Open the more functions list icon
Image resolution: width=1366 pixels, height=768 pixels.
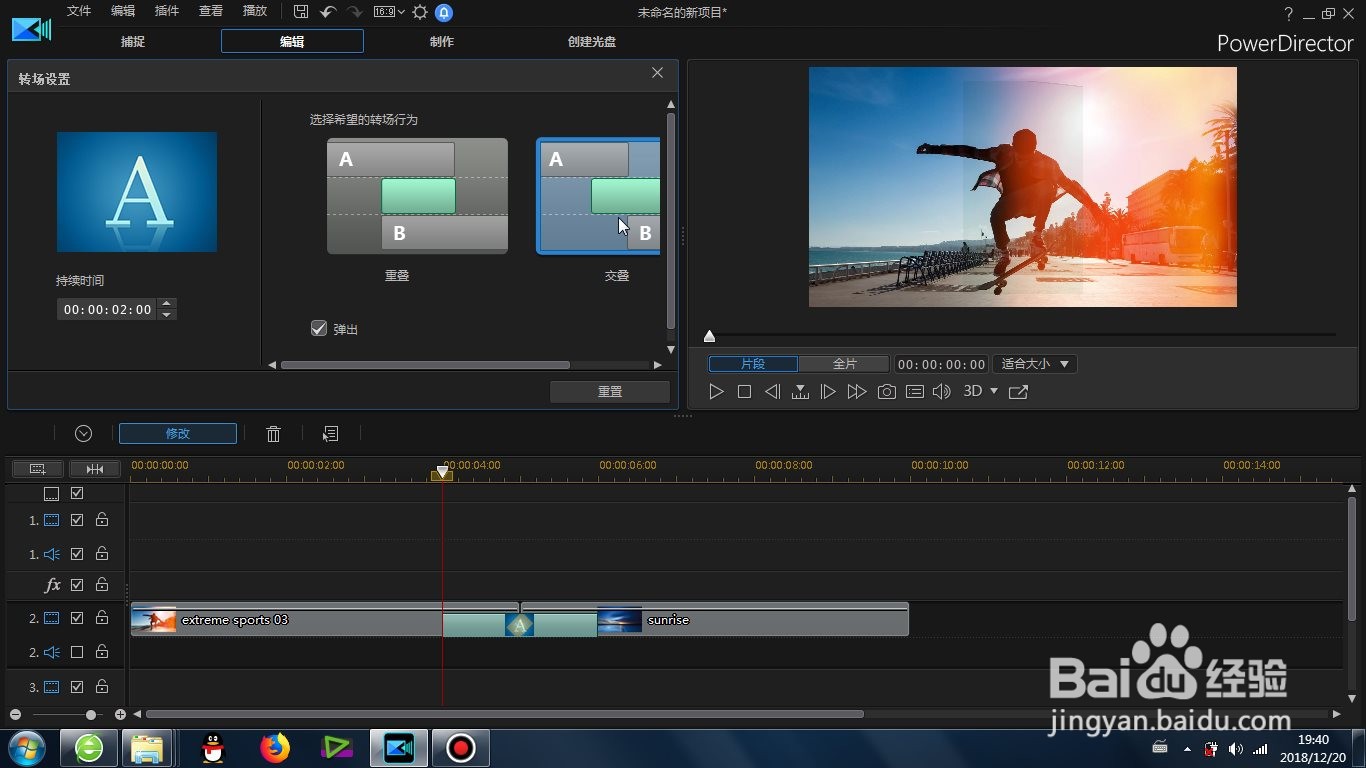point(331,434)
